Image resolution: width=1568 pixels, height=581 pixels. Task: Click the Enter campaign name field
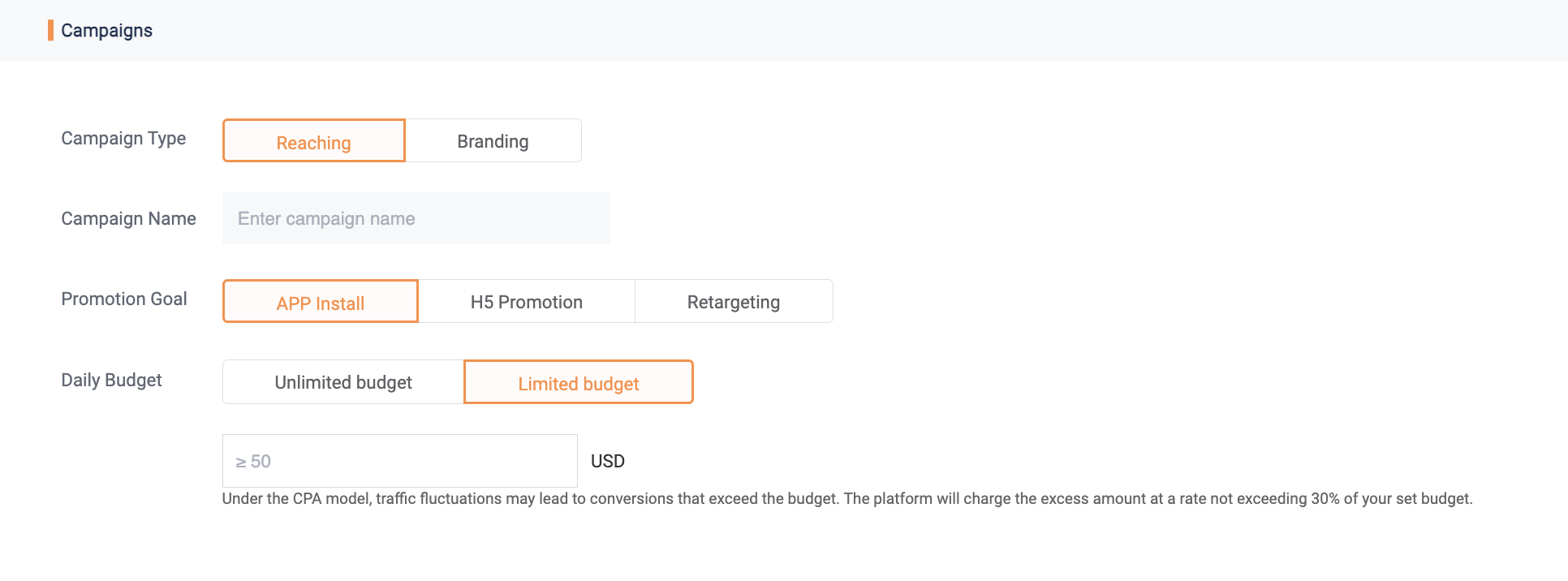[x=416, y=218]
